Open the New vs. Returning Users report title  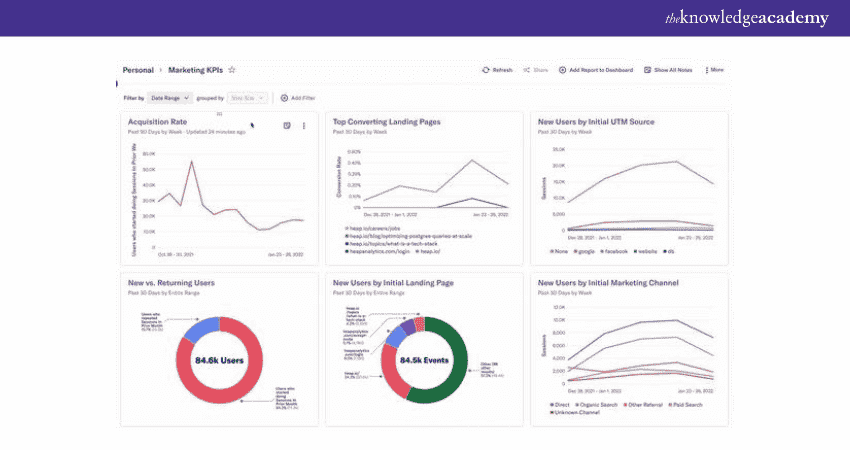(170, 283)
